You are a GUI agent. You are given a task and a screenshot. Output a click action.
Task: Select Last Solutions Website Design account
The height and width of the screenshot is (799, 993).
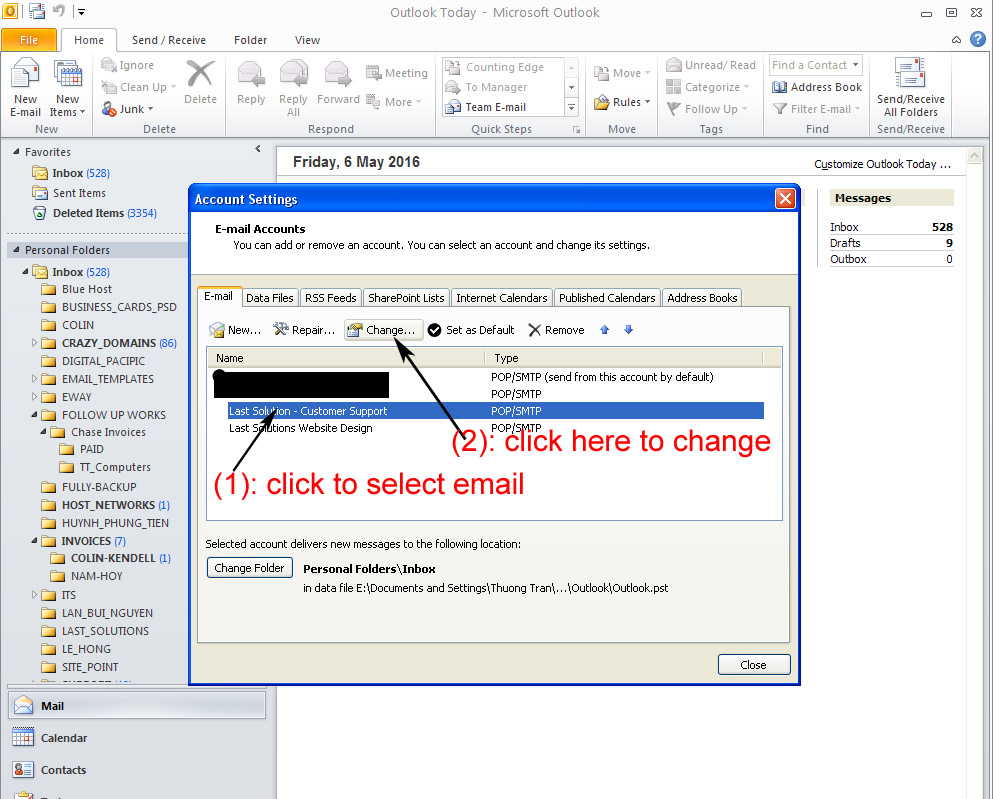click(300, 428)
